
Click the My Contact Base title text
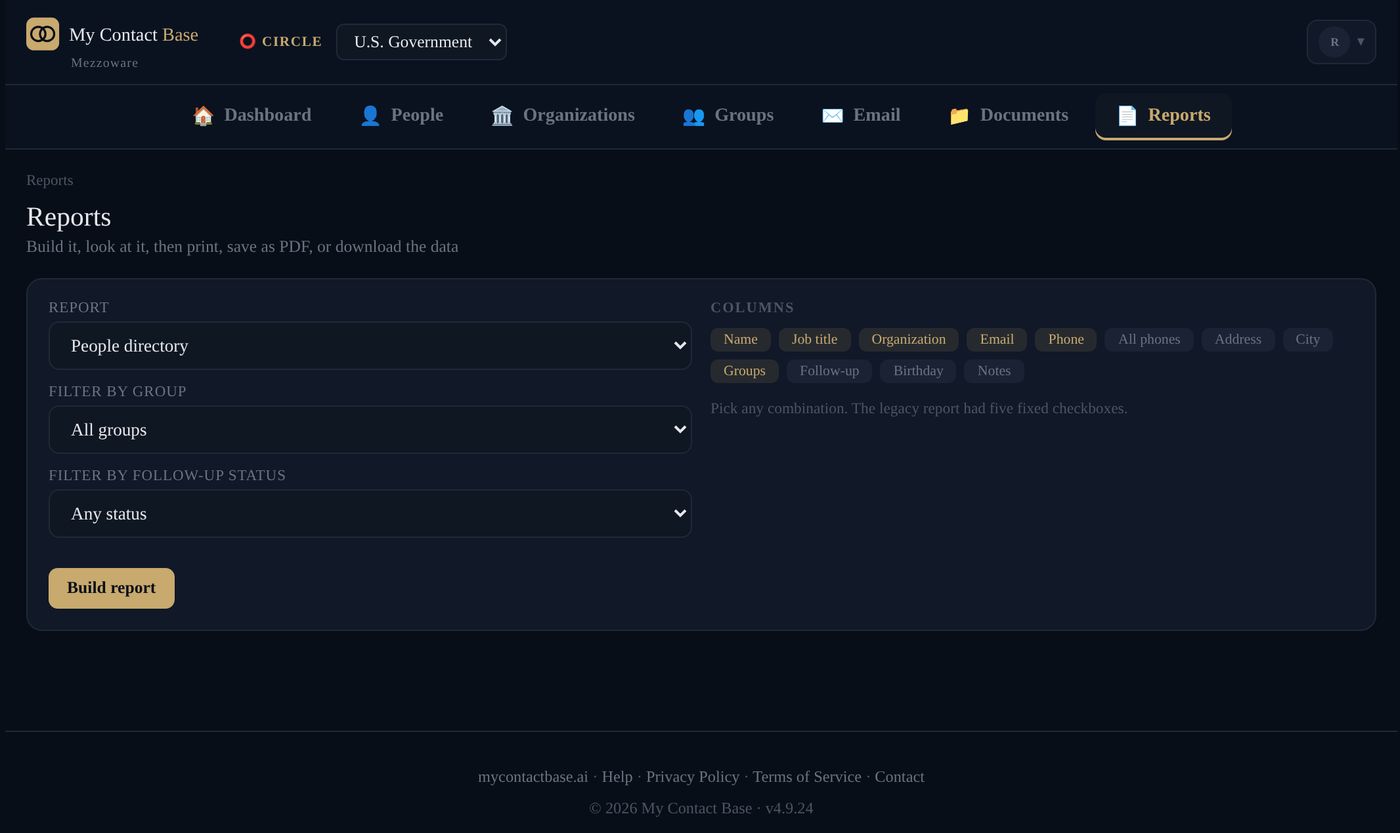pyautogui.click(x=134, y=35)
